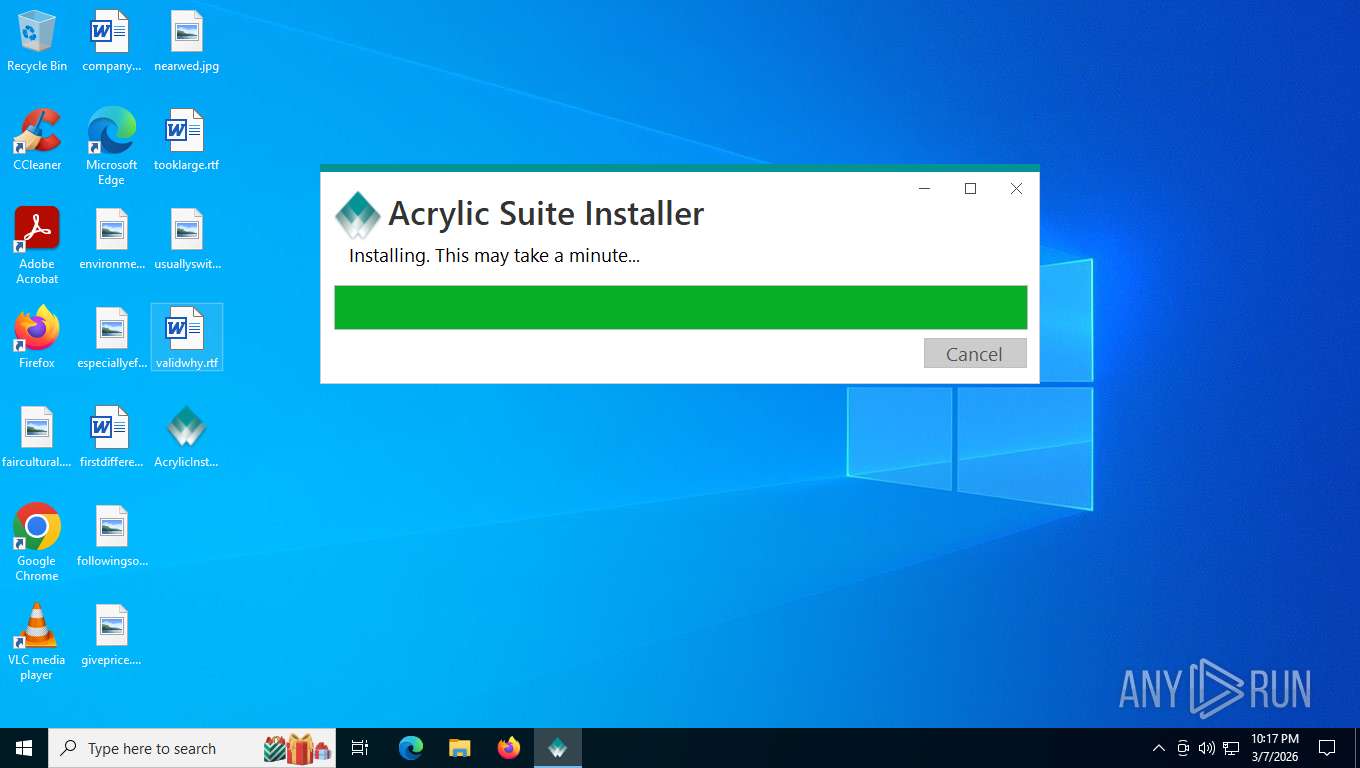Cancel the Acrylic Suite installation

pyautogui.click(x=975, y=353)
